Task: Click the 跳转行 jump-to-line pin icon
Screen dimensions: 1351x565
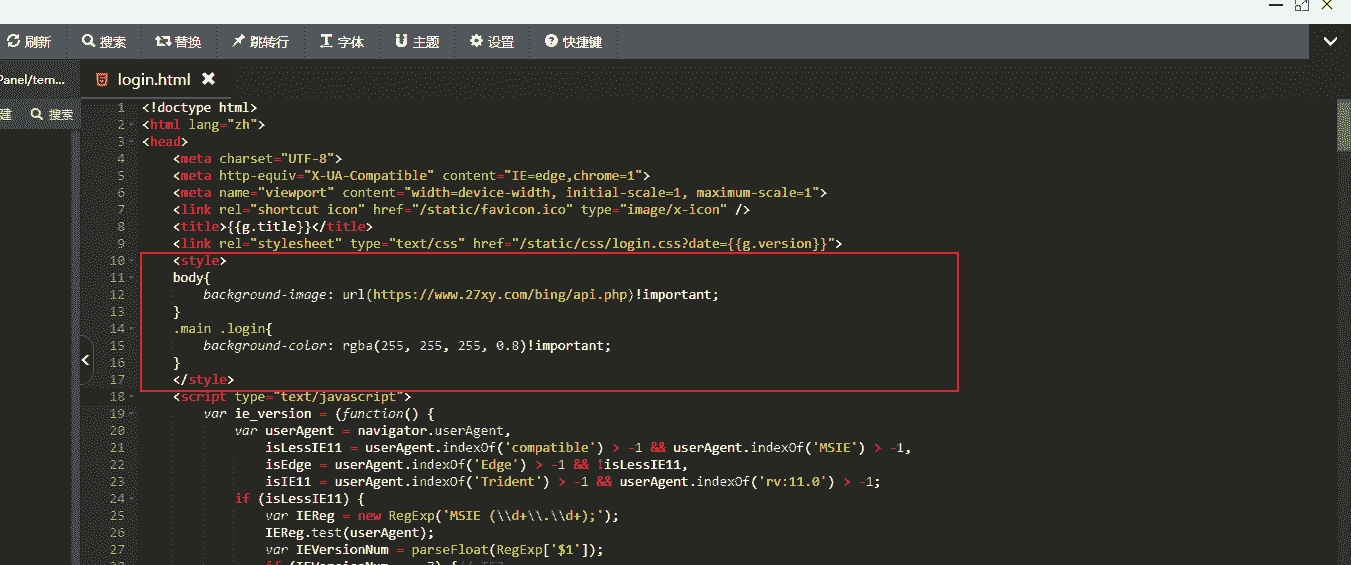Action: point(239,42)
